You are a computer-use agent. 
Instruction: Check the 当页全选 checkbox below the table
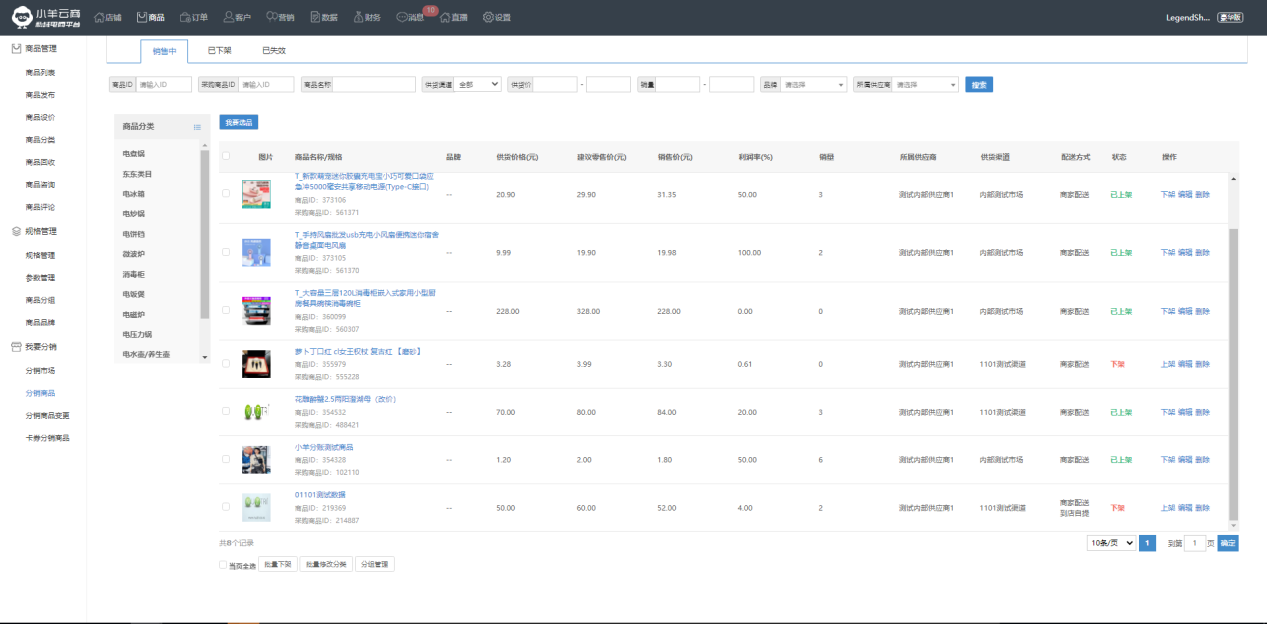223,565
